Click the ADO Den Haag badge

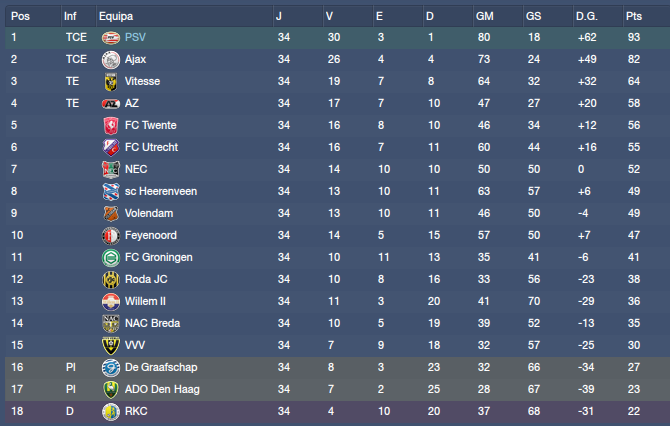pyautogui.click(x=110, y=389)
